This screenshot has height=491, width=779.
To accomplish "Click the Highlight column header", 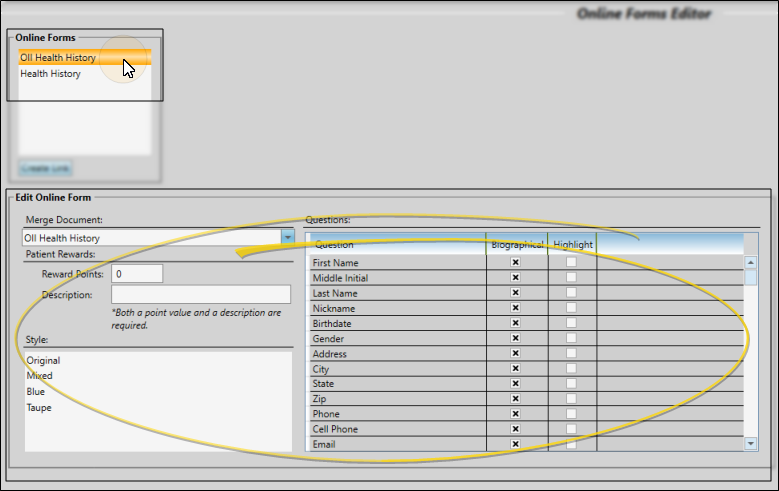I will [572, 244].
